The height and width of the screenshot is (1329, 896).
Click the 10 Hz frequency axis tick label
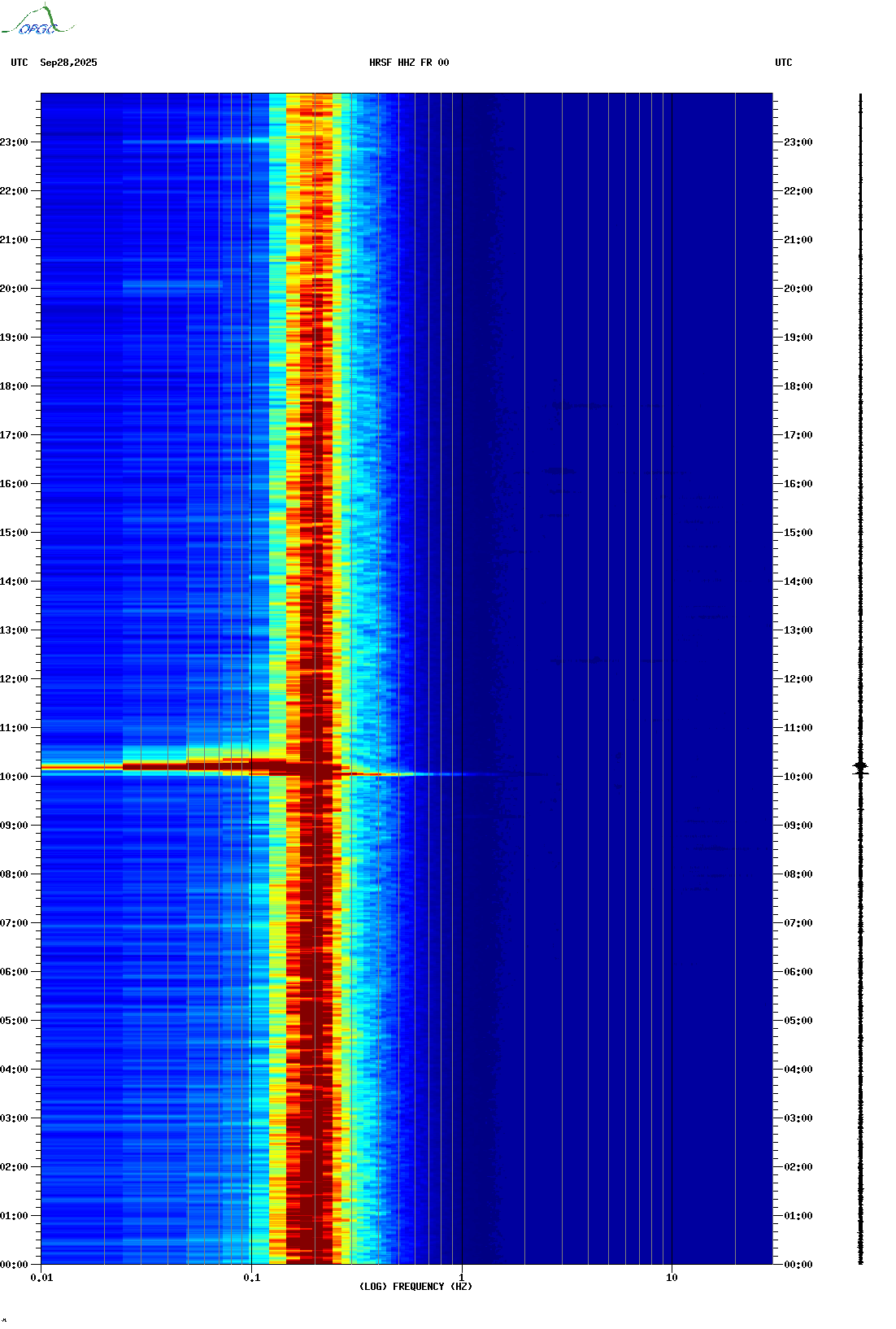point(672,1277)
